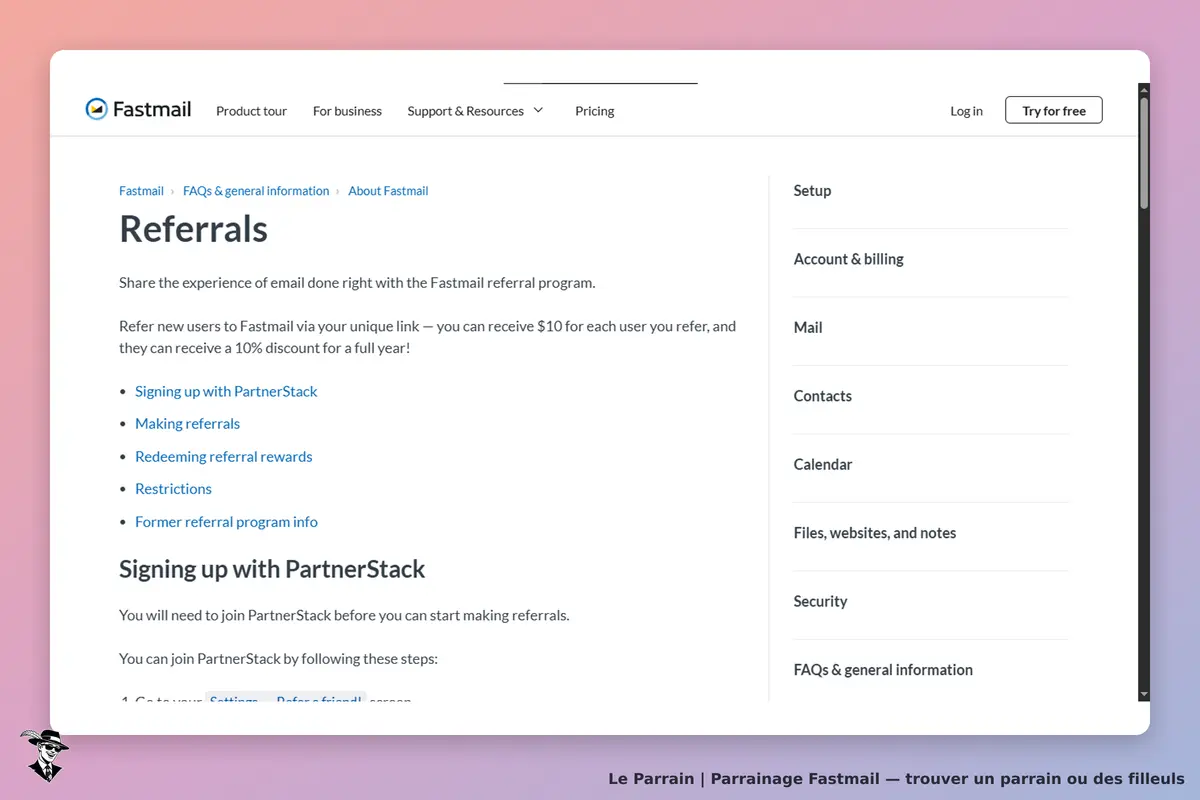Open About Fastmail breadcrumb
Image resolution: width=1200 pixels, height=800 pixels.
(388, 191)
